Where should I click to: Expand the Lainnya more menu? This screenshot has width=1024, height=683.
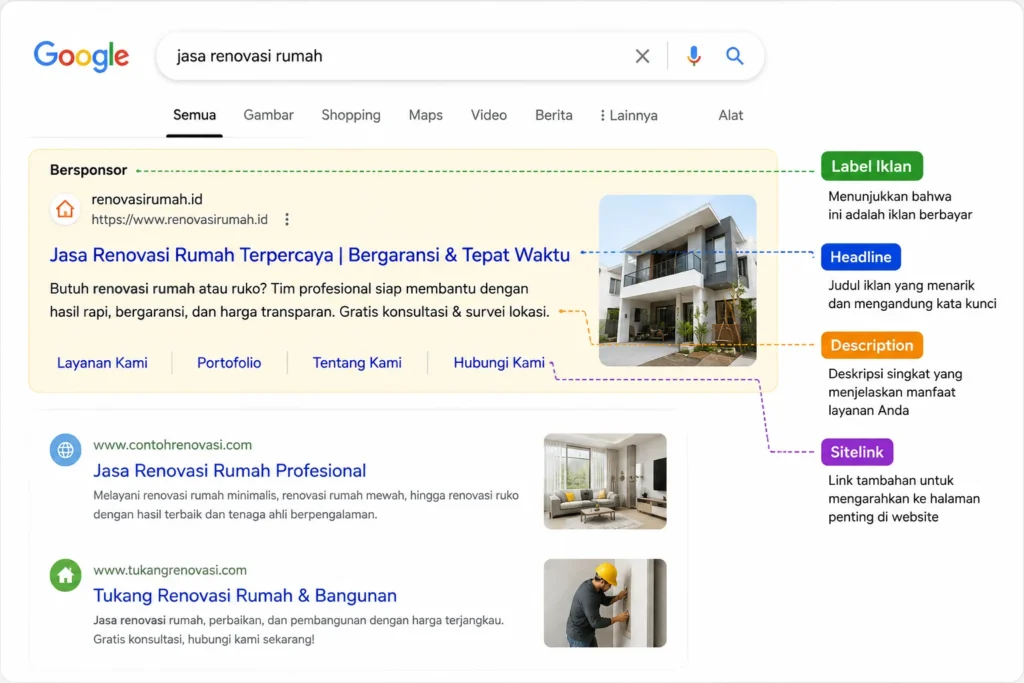628,116
